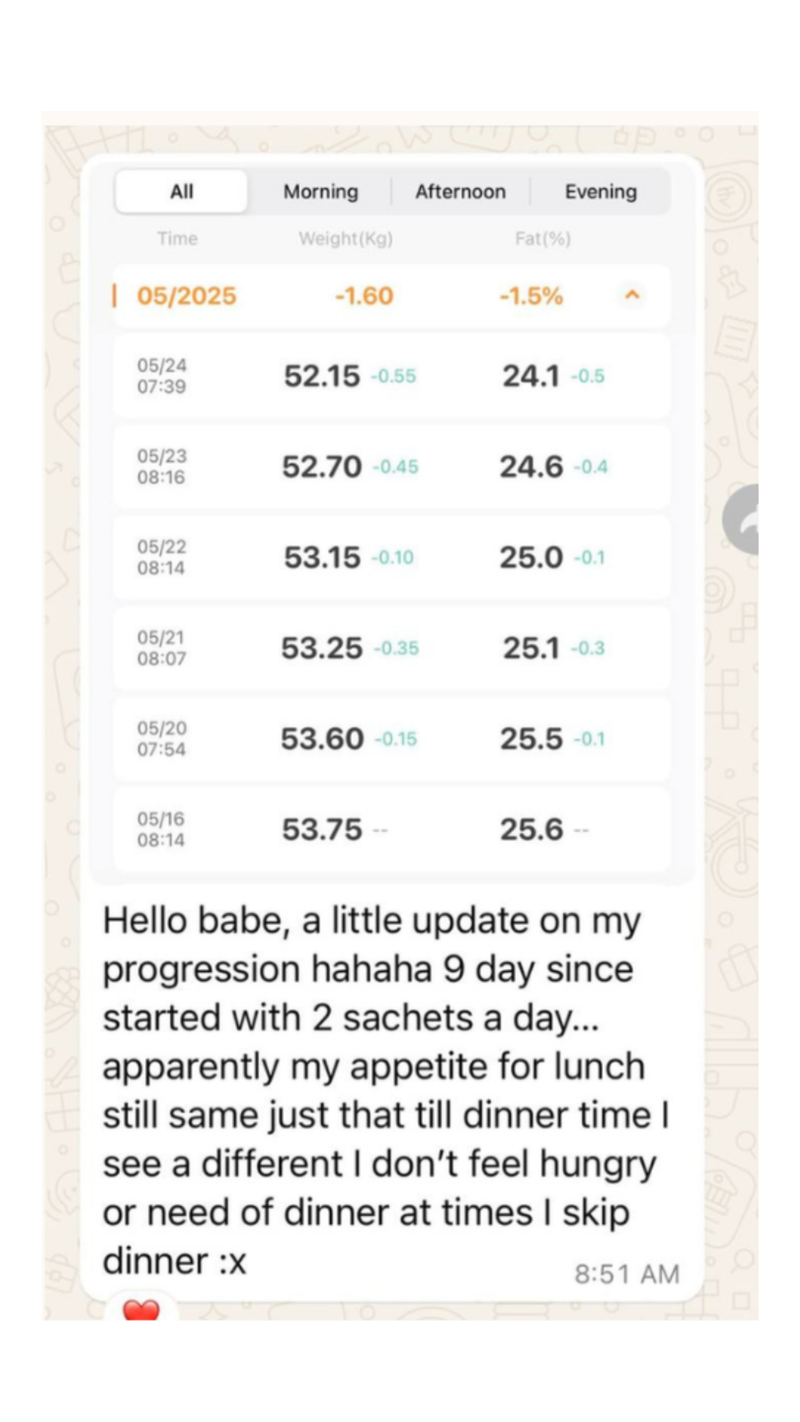Open the Evening tab
Screen dimensions: 800x1422
point(600,192)
